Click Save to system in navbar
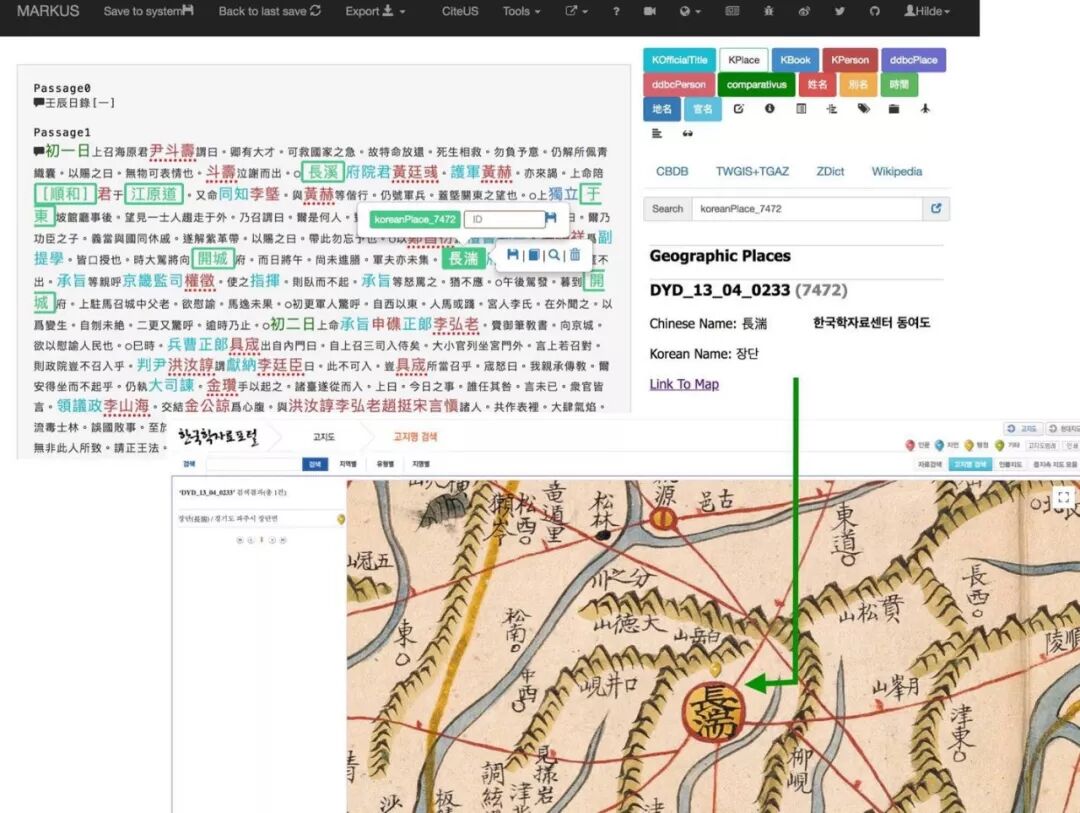Image resolution: width=1080 pixels, height=813 pixels. pos(148,11)
